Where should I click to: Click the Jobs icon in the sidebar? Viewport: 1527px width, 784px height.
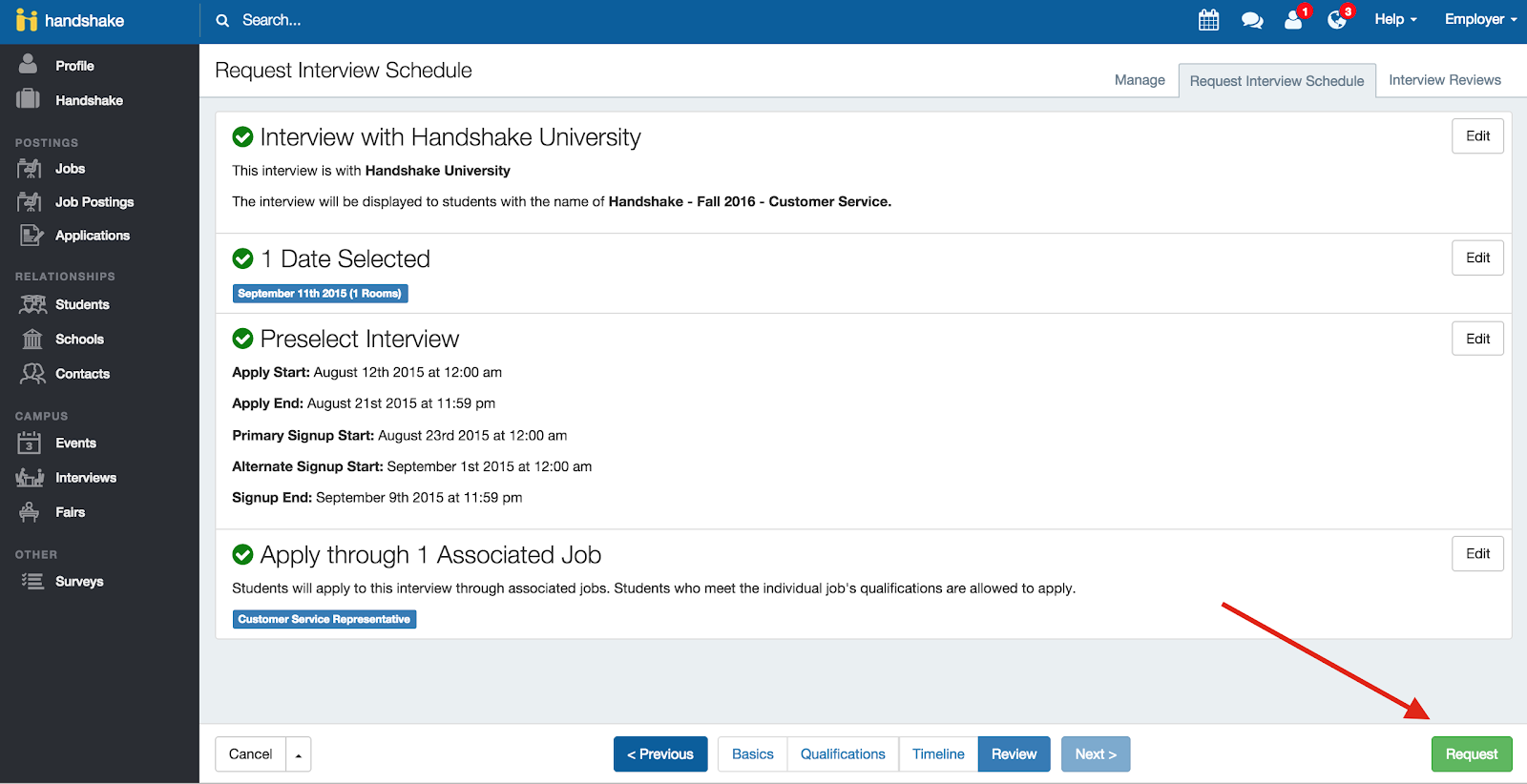click(x=30, y=169)
